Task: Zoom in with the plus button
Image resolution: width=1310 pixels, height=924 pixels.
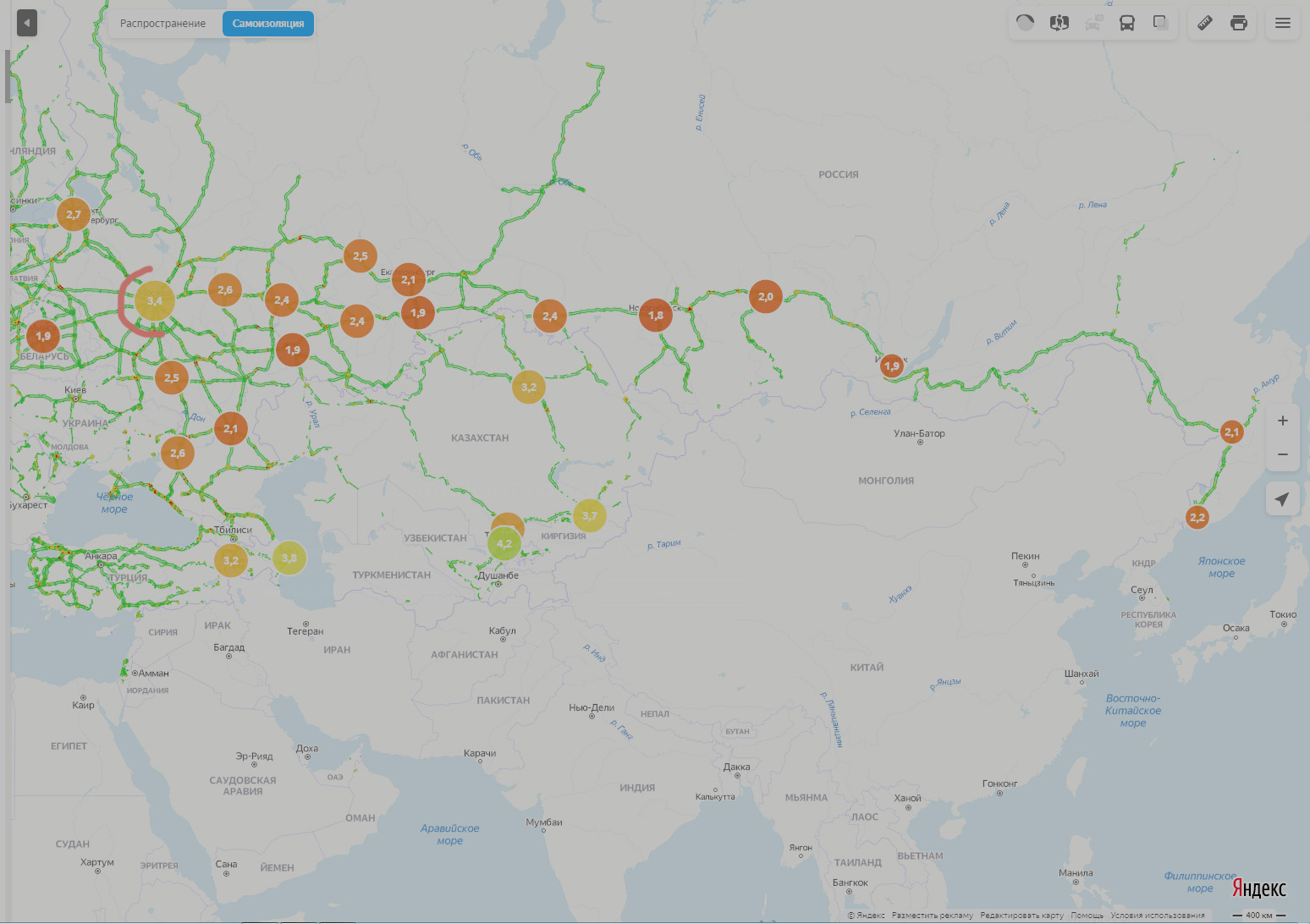Action: click(1283, 421)
